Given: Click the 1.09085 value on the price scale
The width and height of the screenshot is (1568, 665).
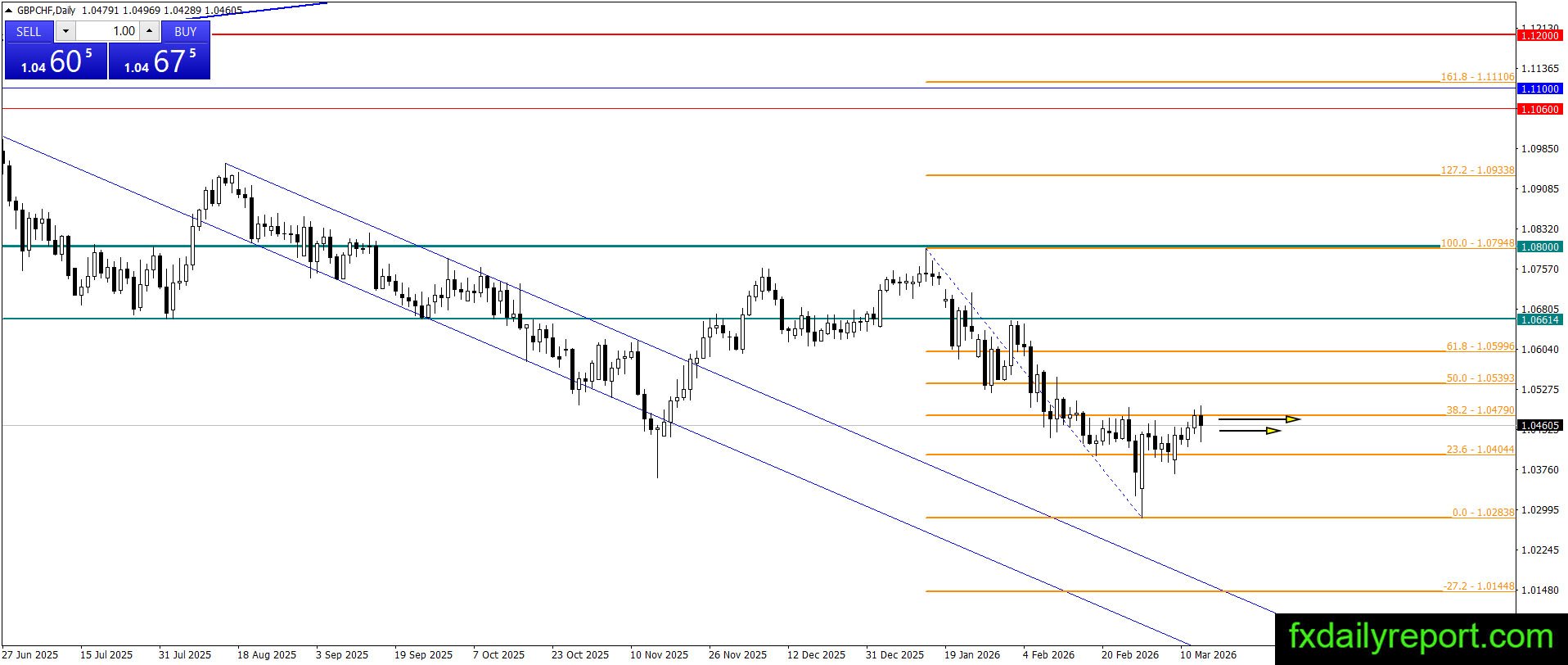Looking at the screenshot, I should (1539, 189).
